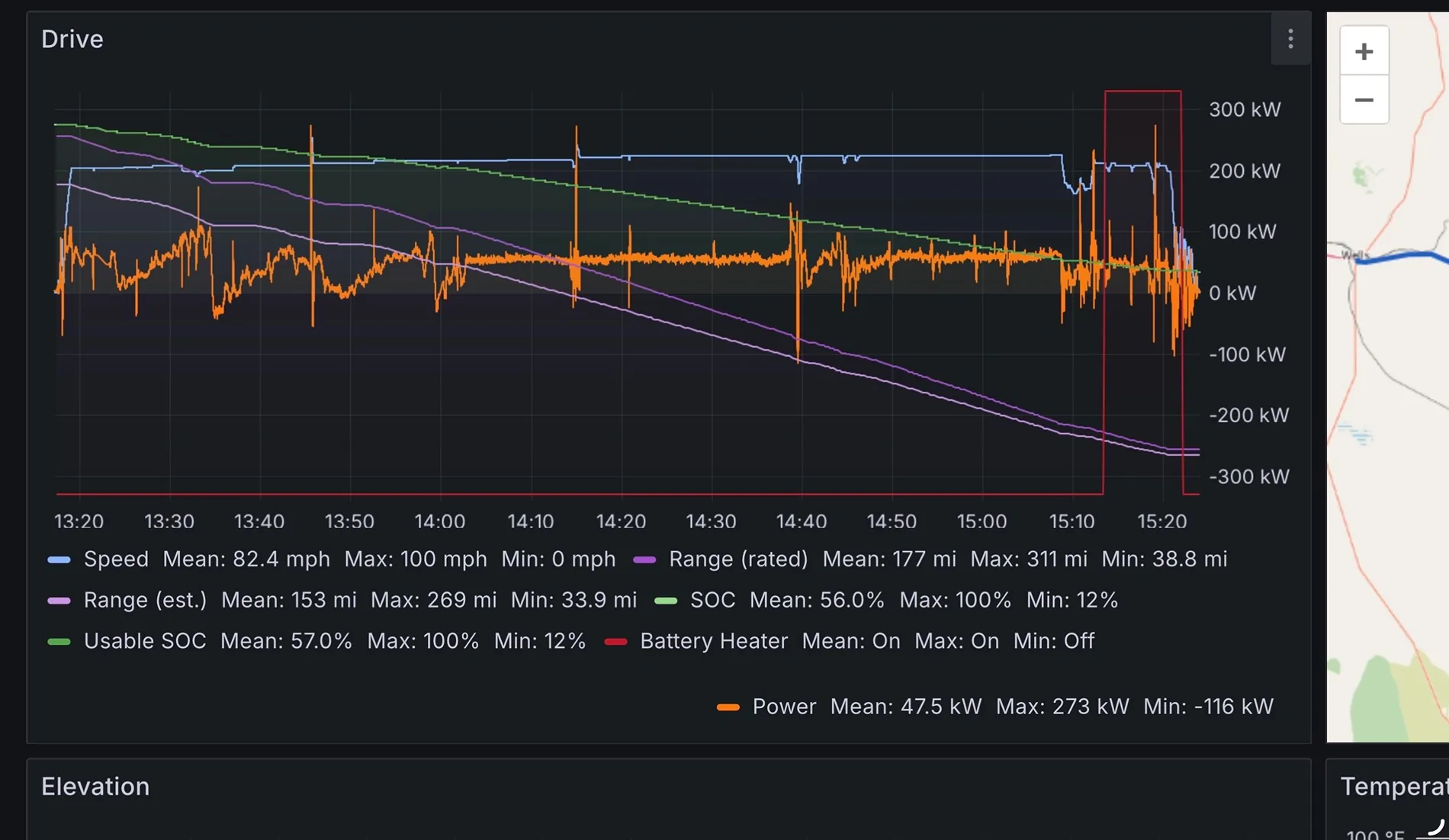
Task: Click the Power legend orange swatch
Action: coord(728,707)
